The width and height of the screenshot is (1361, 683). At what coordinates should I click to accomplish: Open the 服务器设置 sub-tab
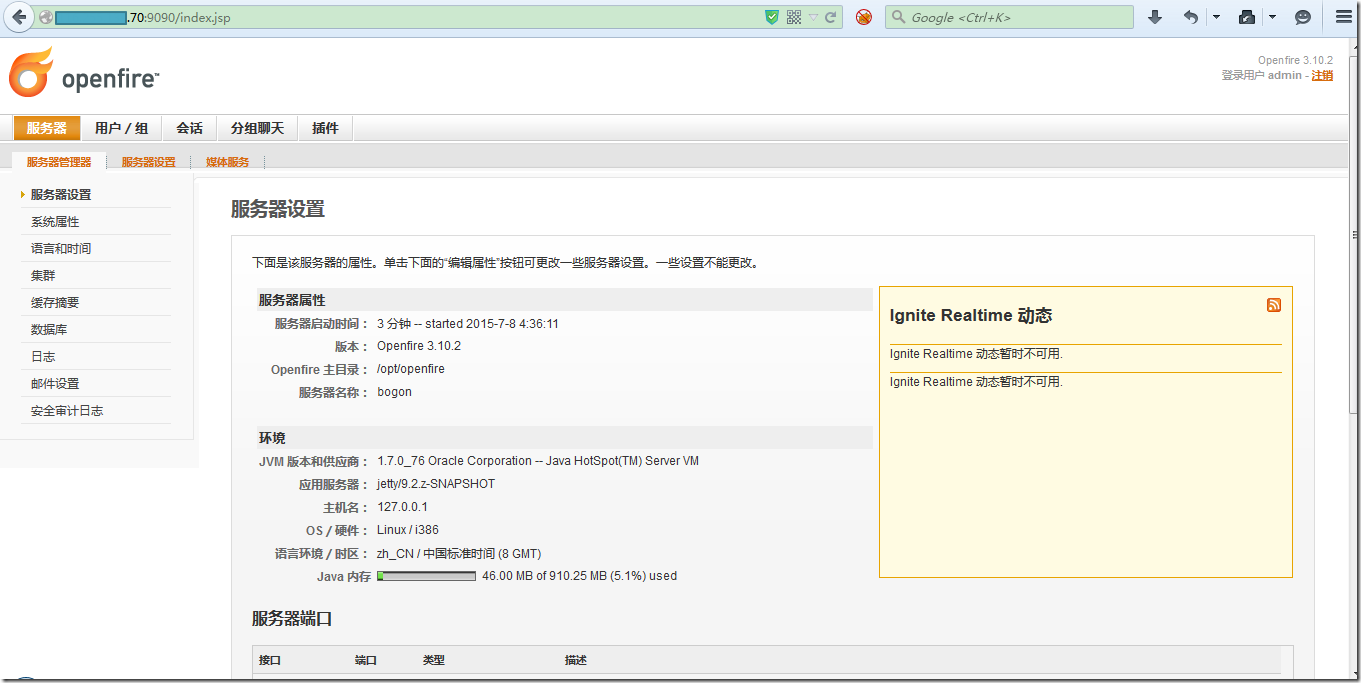point(148,162)
